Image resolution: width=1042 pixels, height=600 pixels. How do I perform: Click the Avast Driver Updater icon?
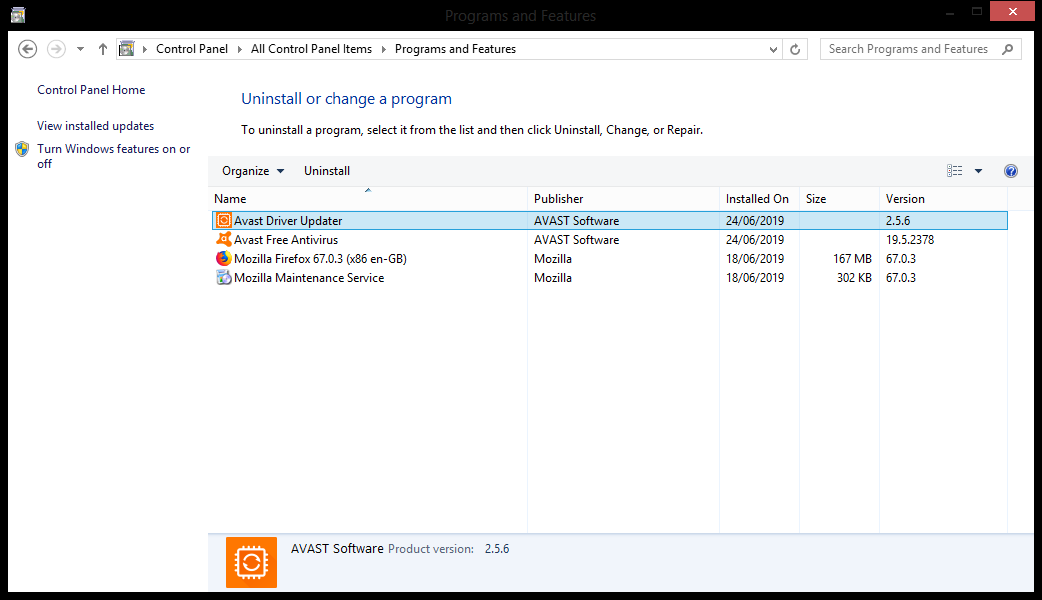click(x=224, y=221)
